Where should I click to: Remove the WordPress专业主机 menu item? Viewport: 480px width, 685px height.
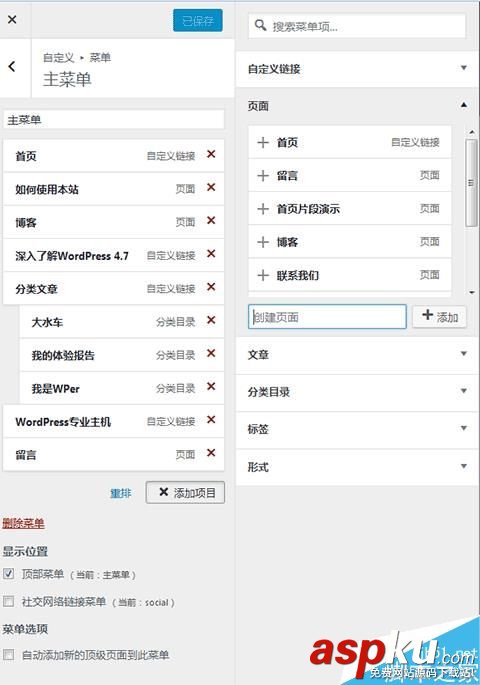click(x=211, y=419)
